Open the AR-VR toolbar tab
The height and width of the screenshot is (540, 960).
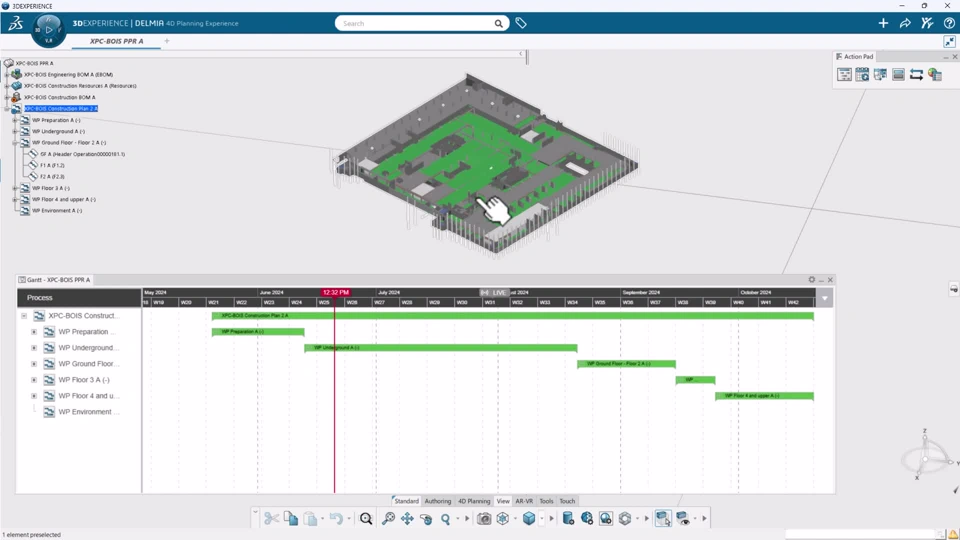(x=524, y=501)
